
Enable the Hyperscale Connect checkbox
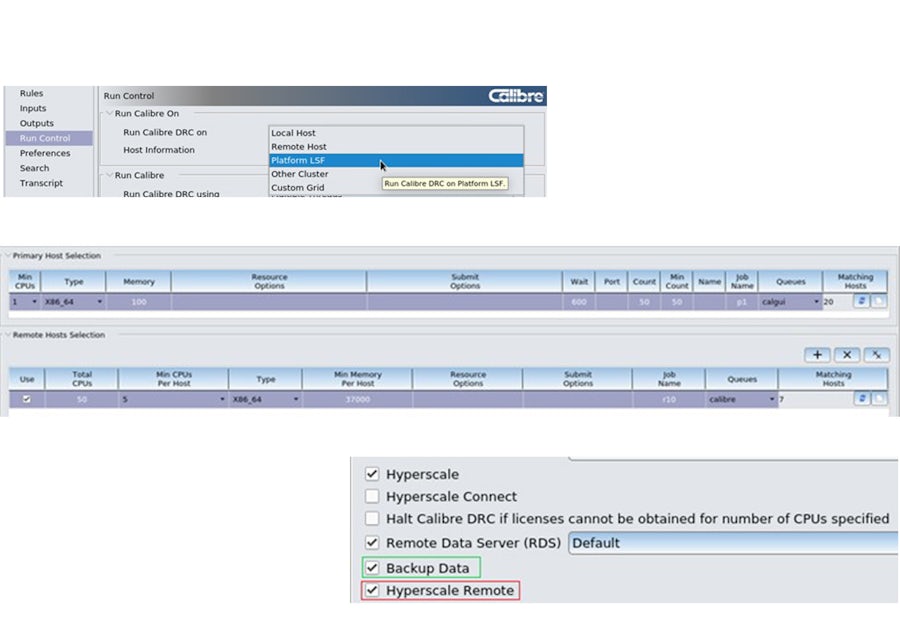(372, 496)
